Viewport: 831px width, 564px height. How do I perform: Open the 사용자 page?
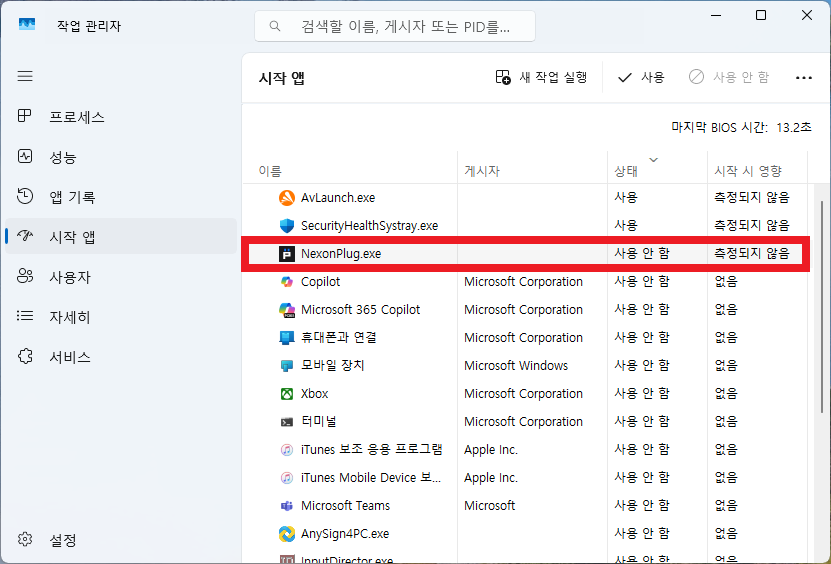(121, 277)
